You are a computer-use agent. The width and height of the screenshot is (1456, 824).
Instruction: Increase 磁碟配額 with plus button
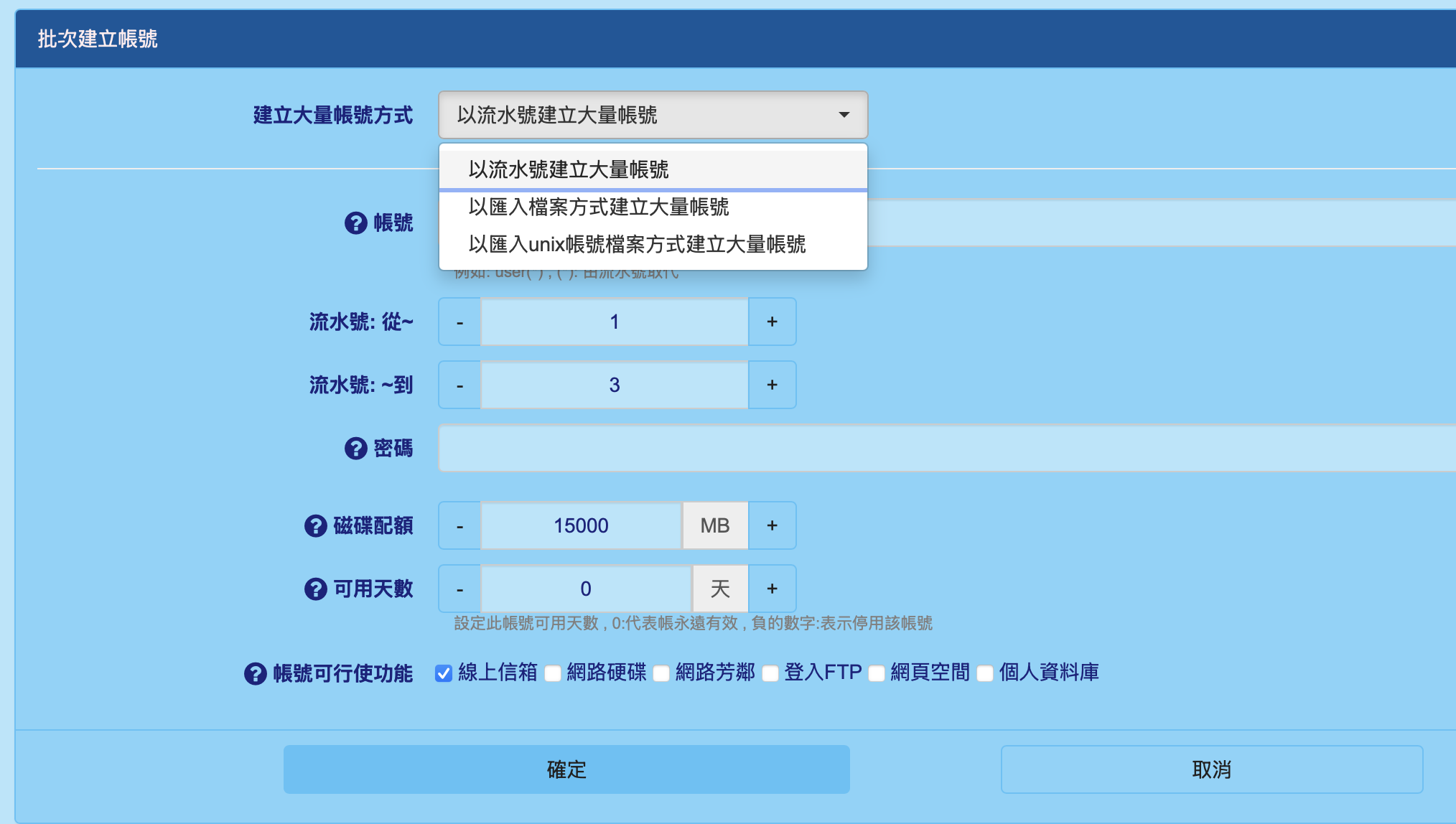pos(772,526)
